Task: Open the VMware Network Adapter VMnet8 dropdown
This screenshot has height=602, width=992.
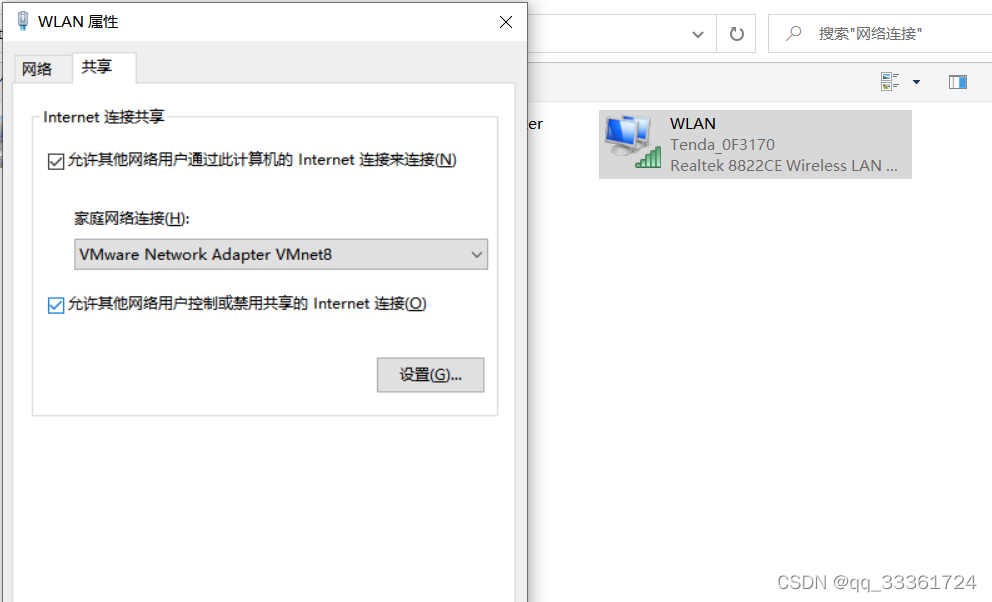Action: tap(281, 254)
